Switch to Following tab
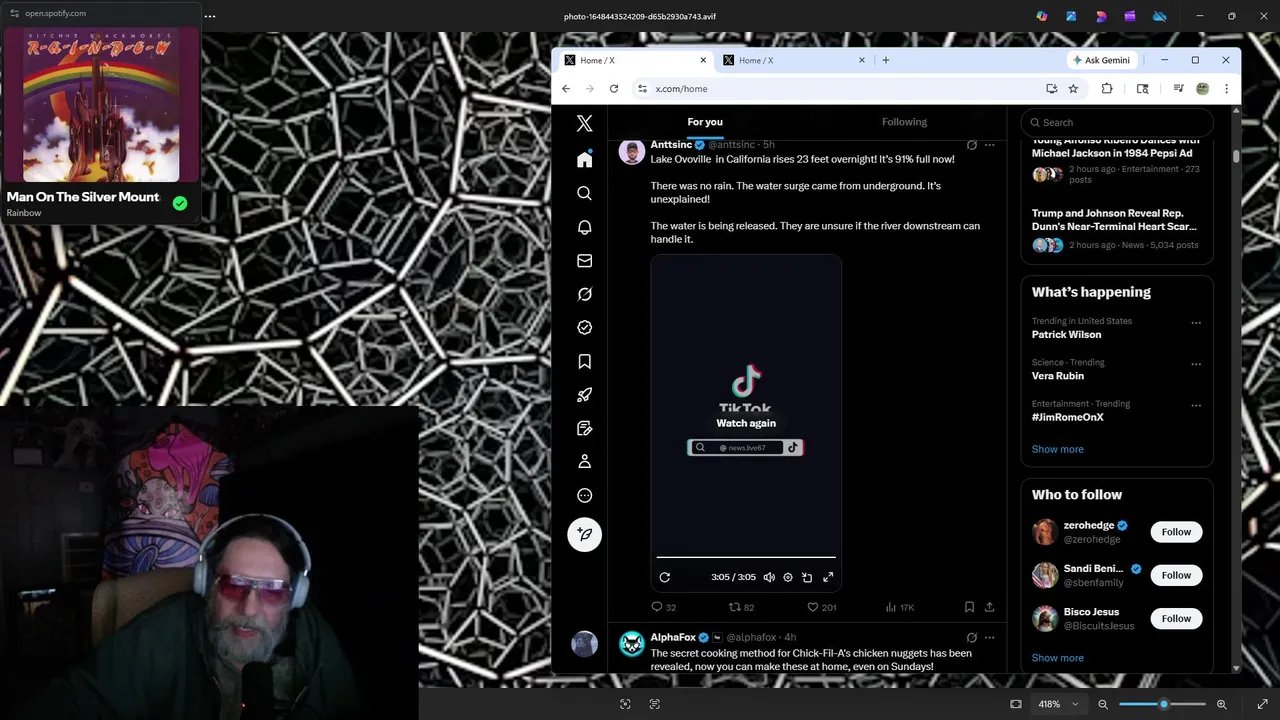The height and width of the screenshot is (720, 1280). [904, 122]
